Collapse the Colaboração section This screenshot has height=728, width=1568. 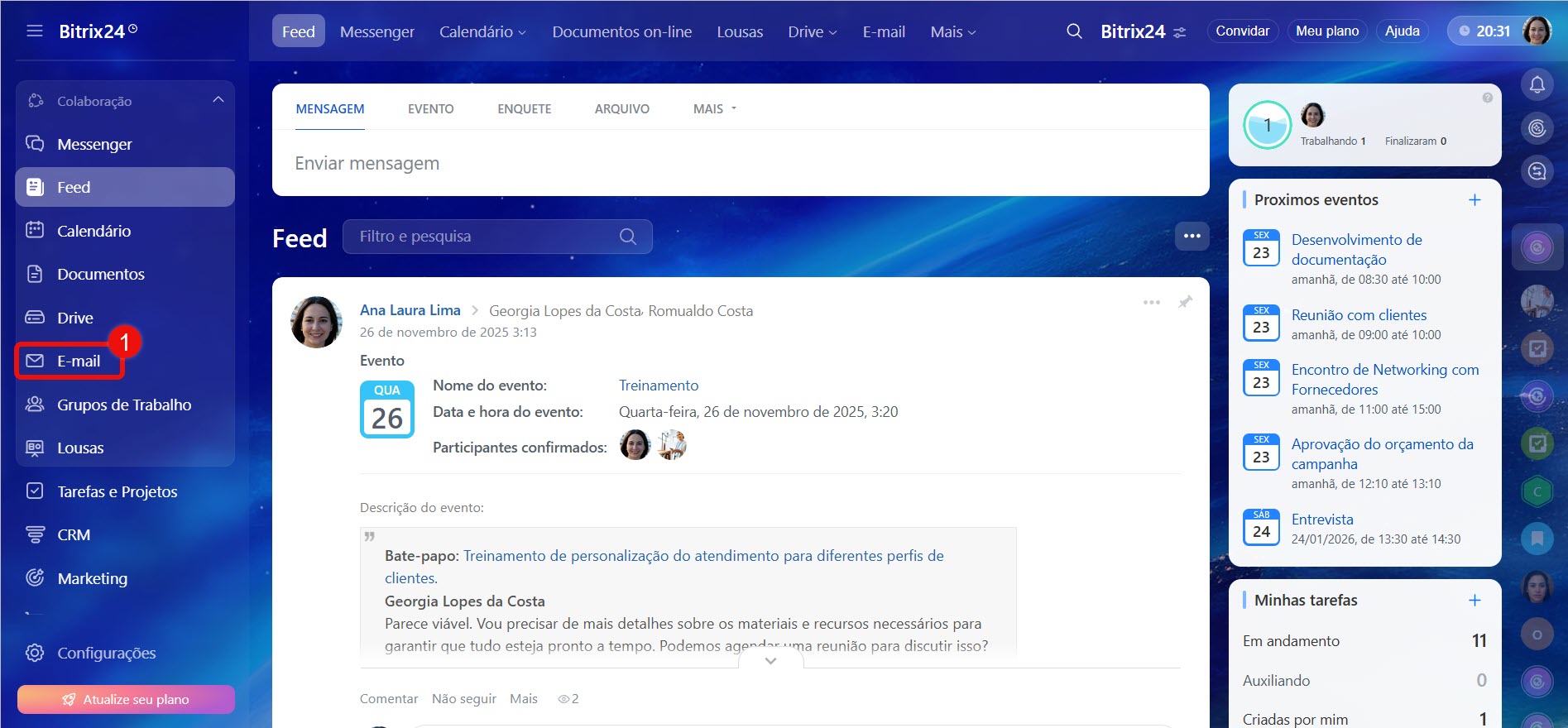point(218,100)
